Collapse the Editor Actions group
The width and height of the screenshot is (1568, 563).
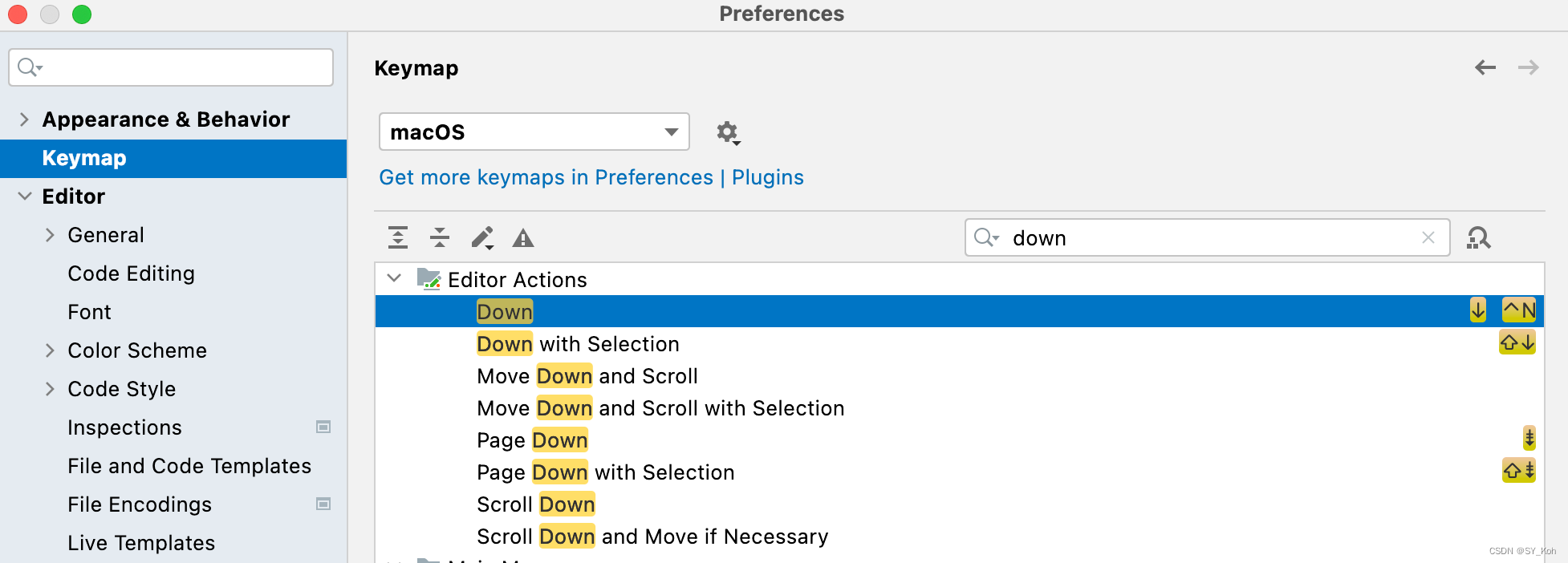click(394, 279)
